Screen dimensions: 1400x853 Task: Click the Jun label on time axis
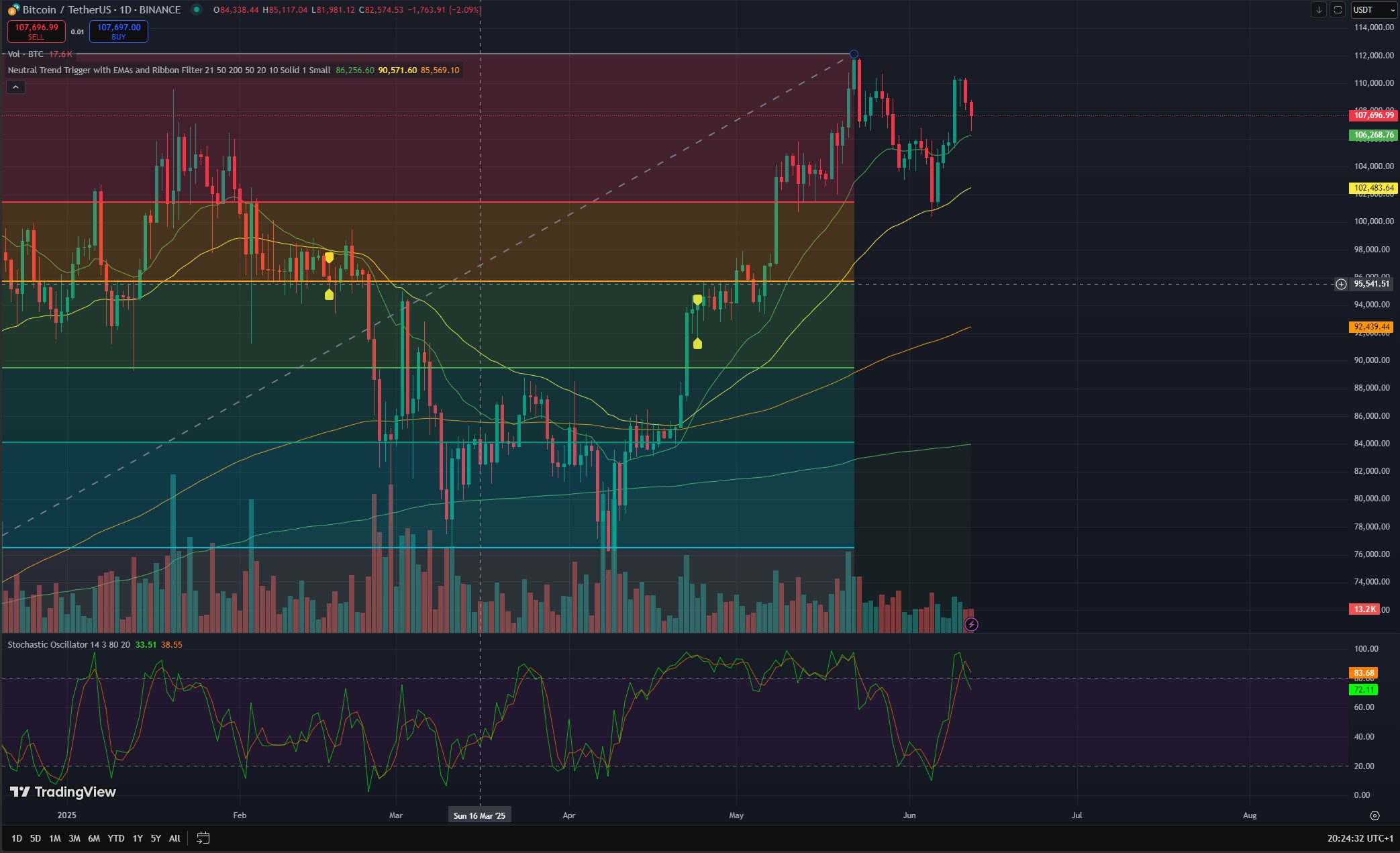click(x=909, y=815)
